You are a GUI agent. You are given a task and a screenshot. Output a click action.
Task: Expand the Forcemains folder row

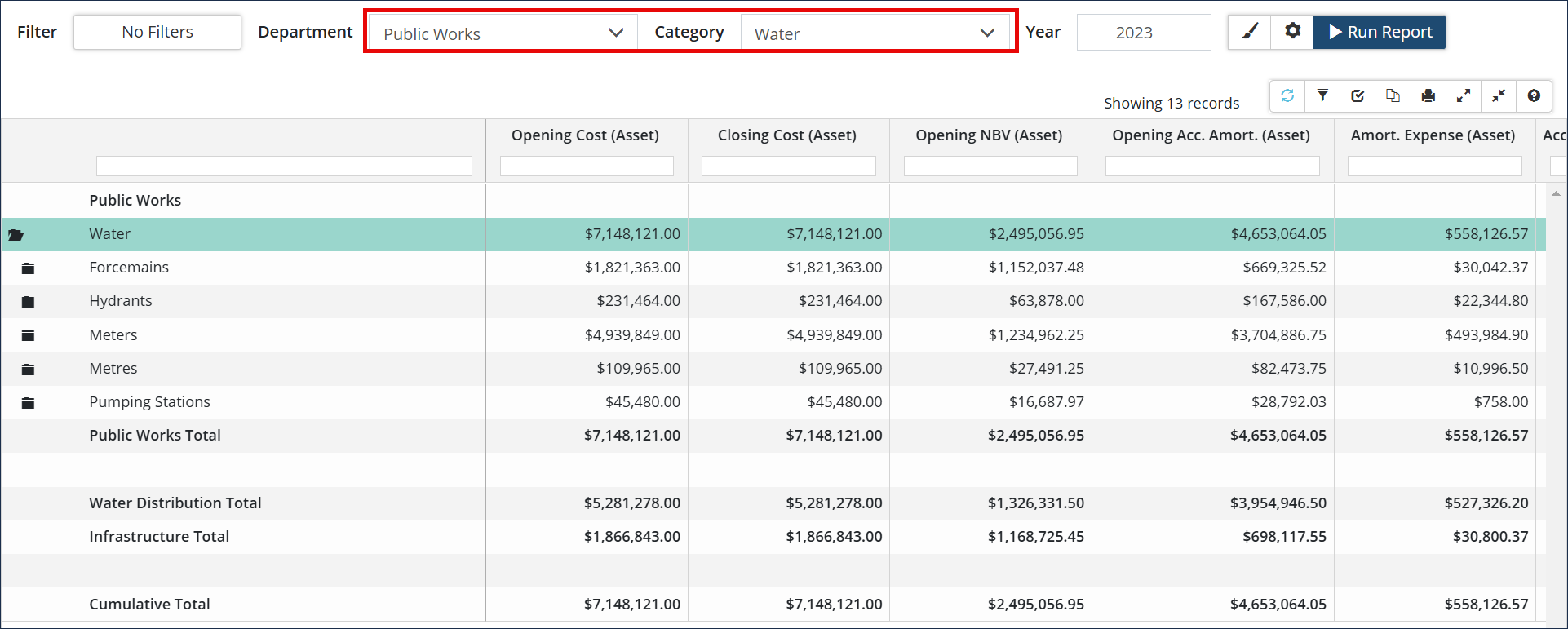(28, 268)
